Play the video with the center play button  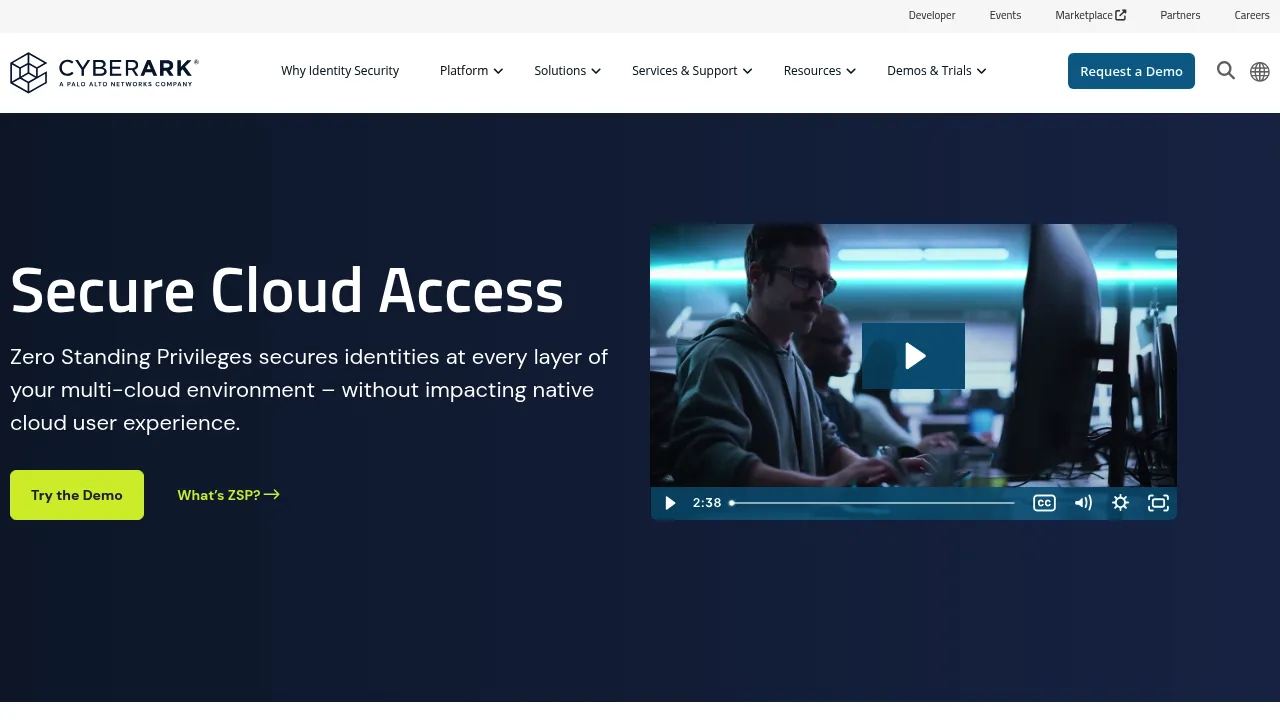pos(914,356)
